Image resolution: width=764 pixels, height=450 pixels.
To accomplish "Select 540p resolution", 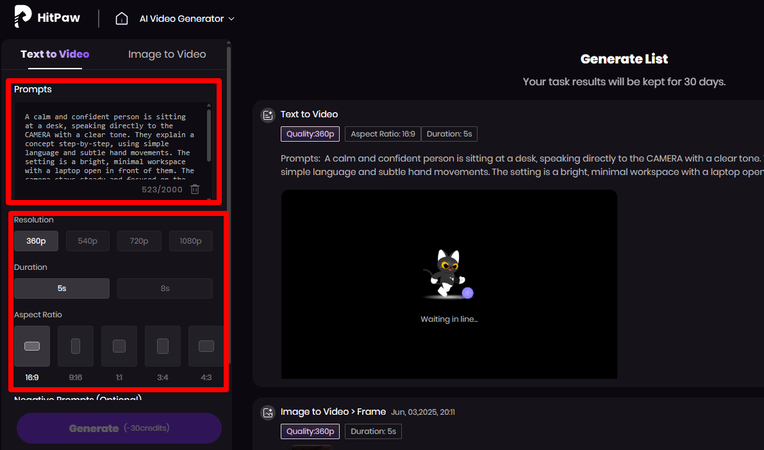I will tap(88, 241).
